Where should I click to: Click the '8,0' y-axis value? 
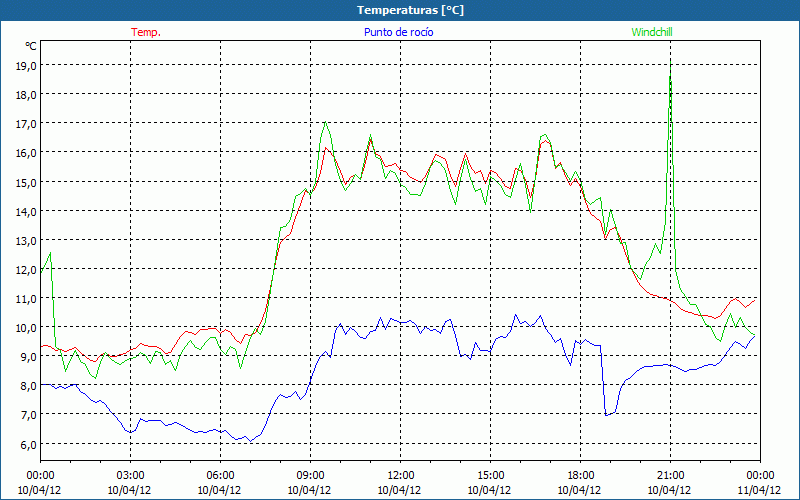click(x=28, y=386)
